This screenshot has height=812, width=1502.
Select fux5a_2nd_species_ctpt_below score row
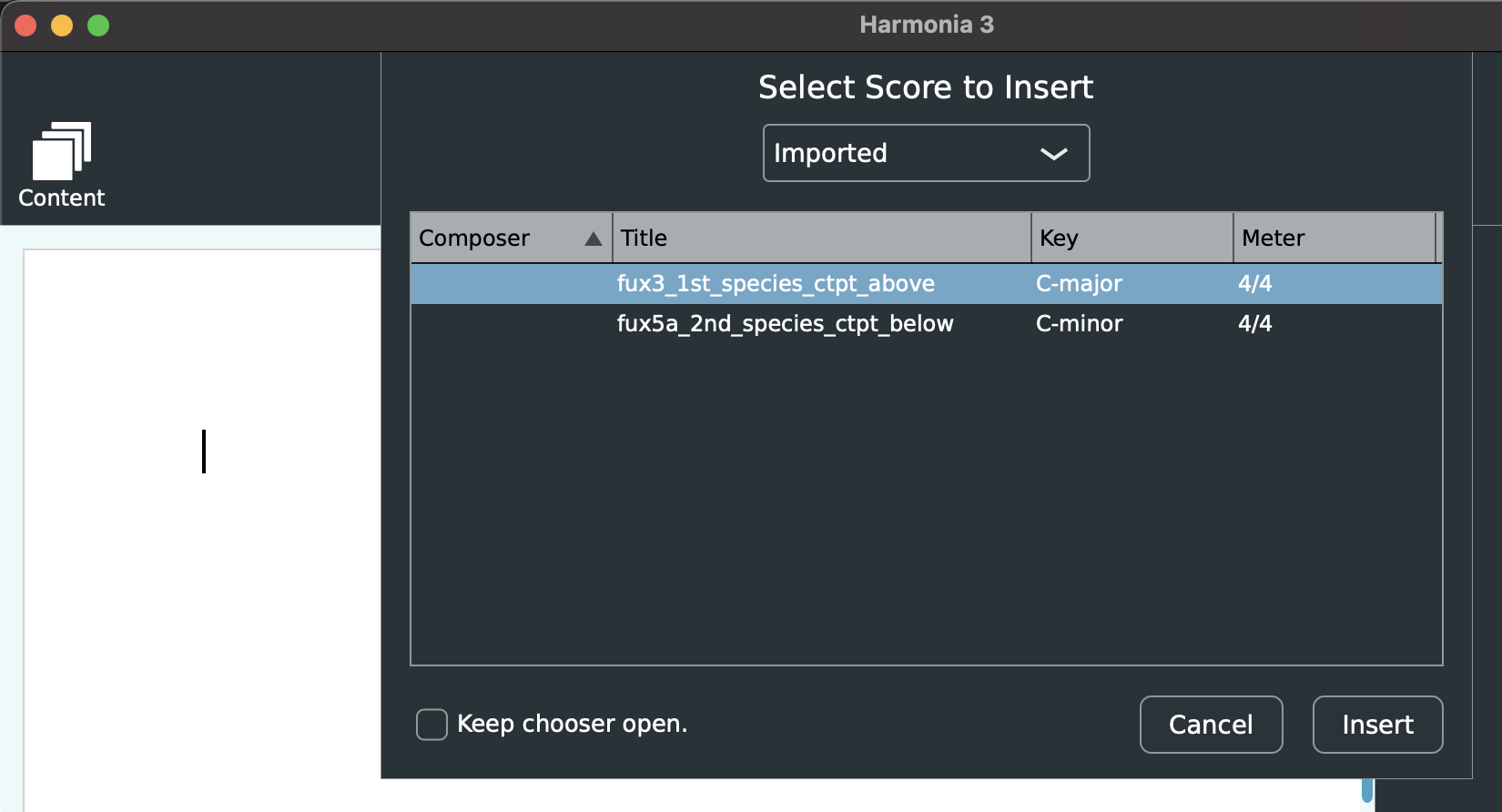coord(785,324)
